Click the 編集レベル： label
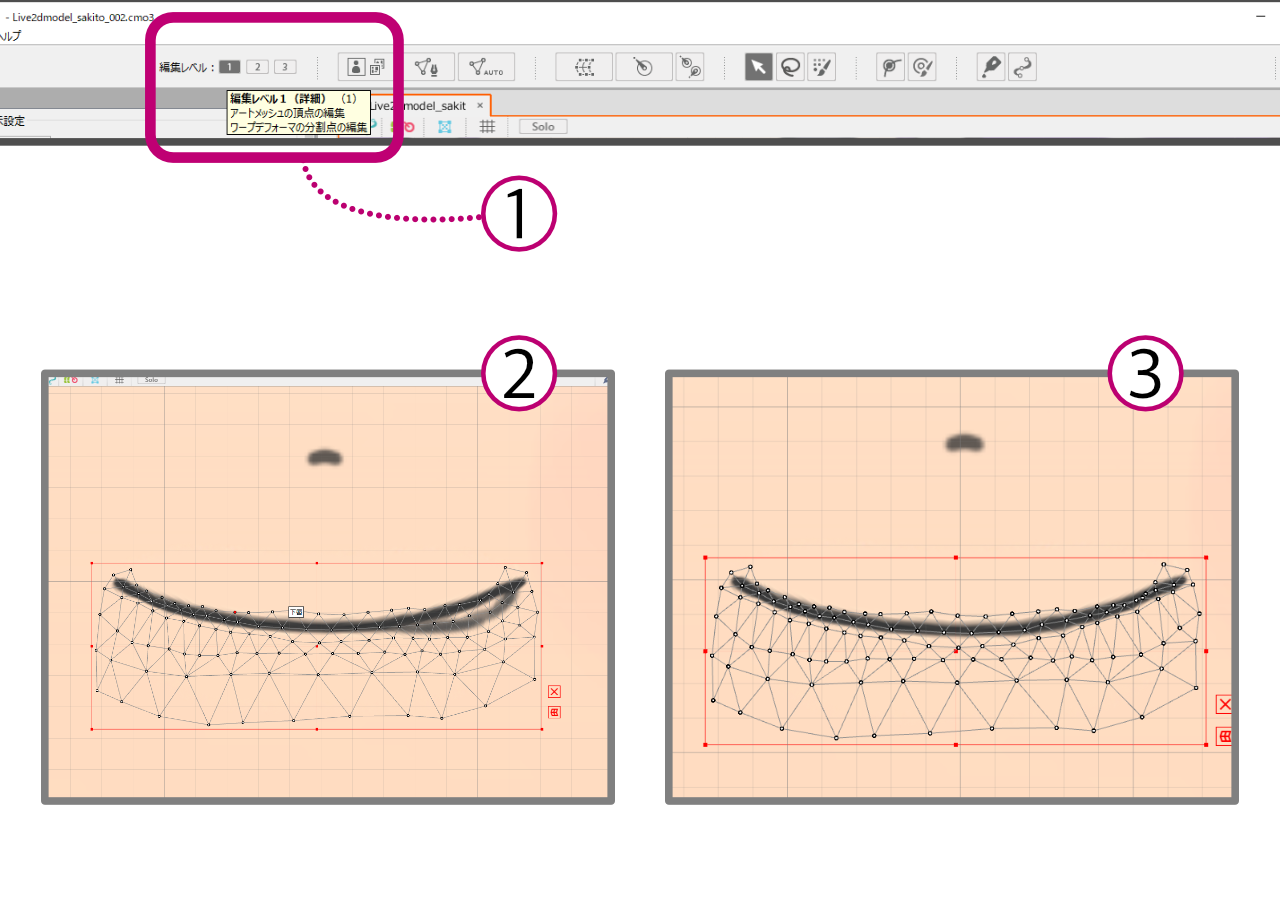The image size is (1280, 905). point(187,67)
